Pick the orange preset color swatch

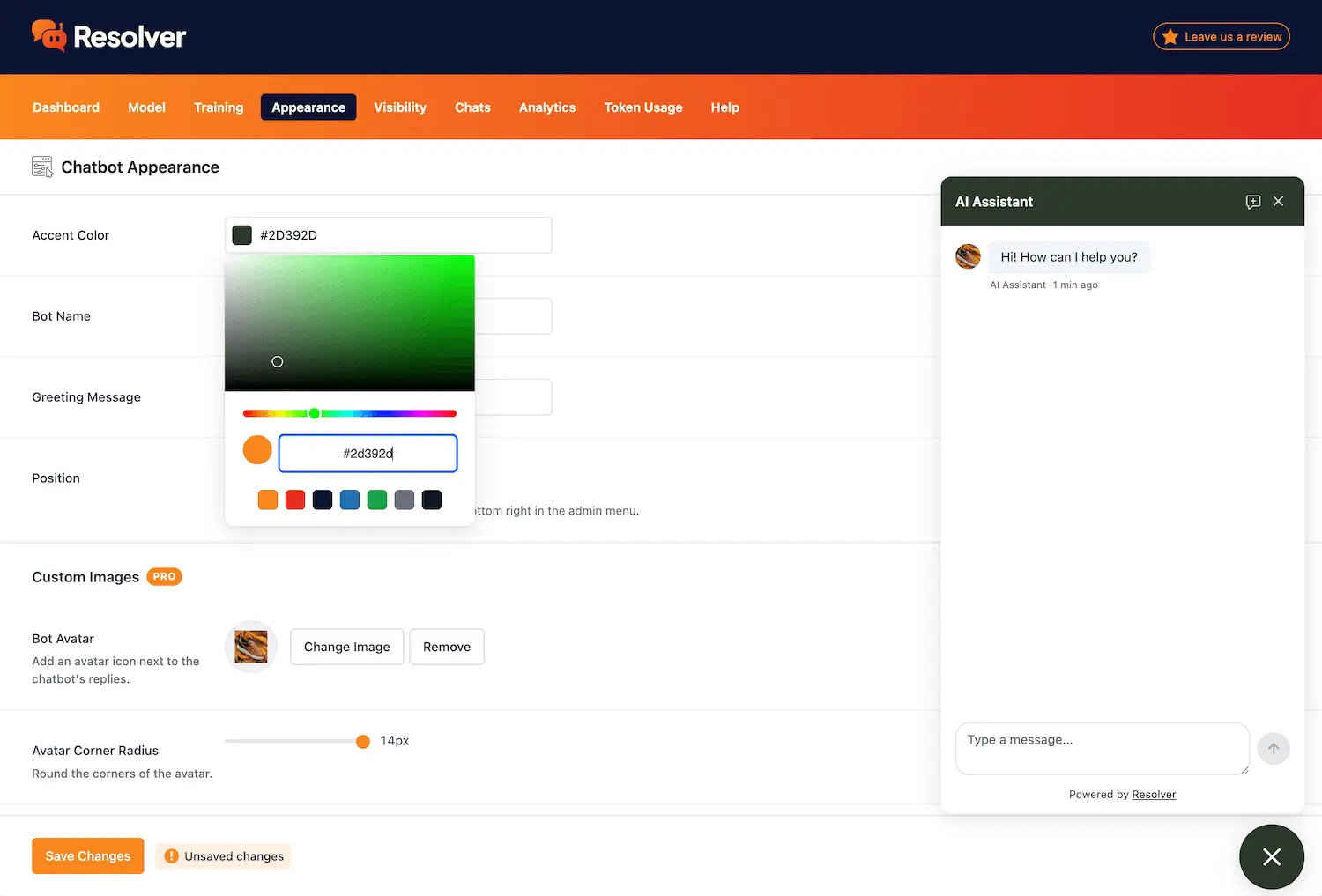pos(268,500)
